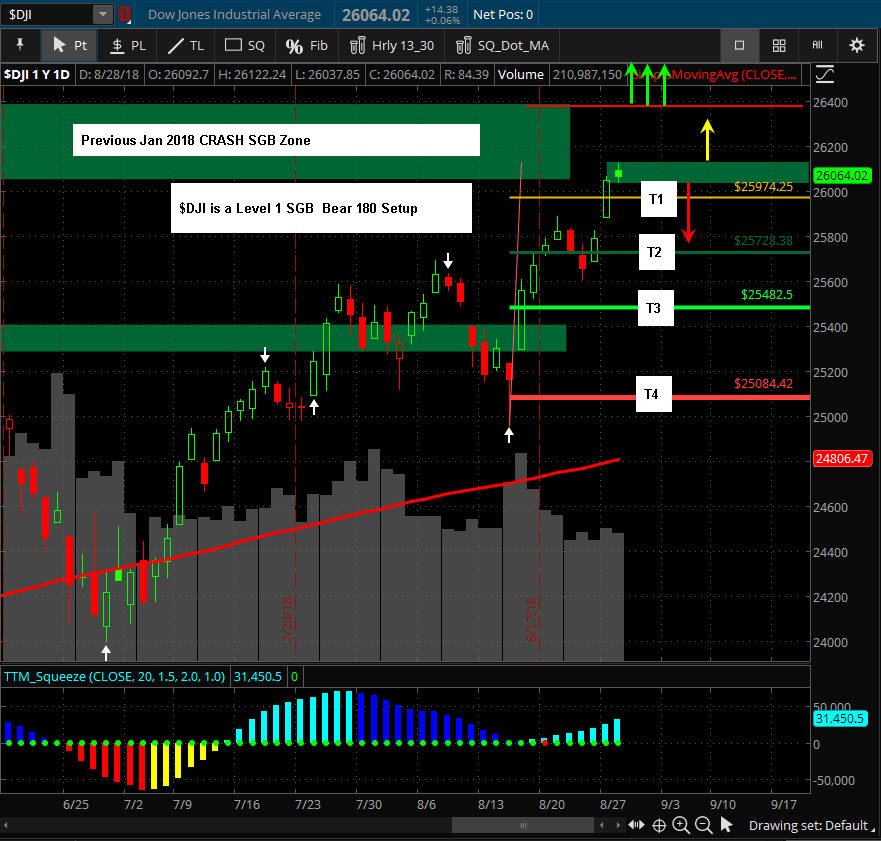The height and width of the screenshot is (841, 881).
Task: Select the Pt pointer tool
Action: 68,45
